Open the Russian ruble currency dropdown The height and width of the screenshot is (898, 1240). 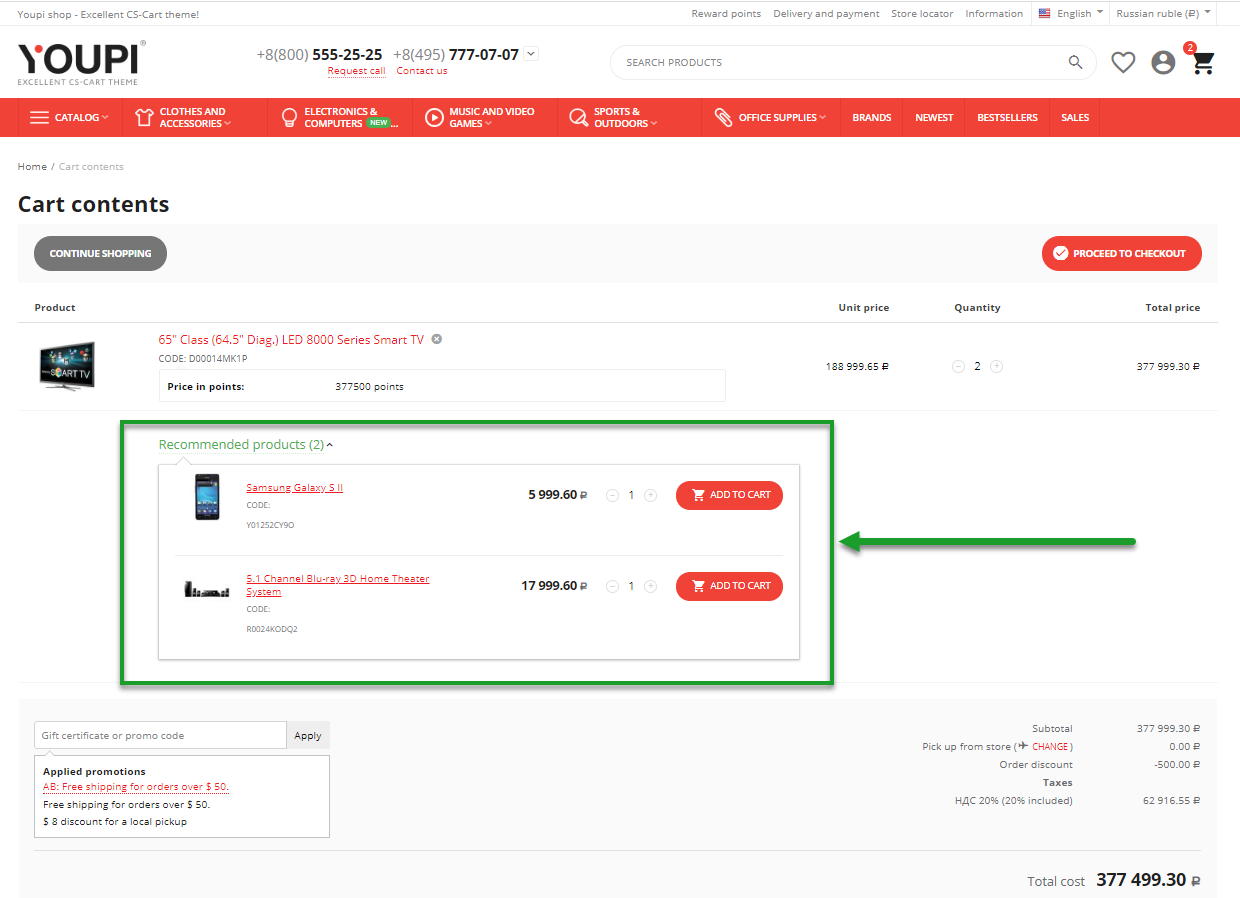pyautogui.click(x=1164, y=14)
